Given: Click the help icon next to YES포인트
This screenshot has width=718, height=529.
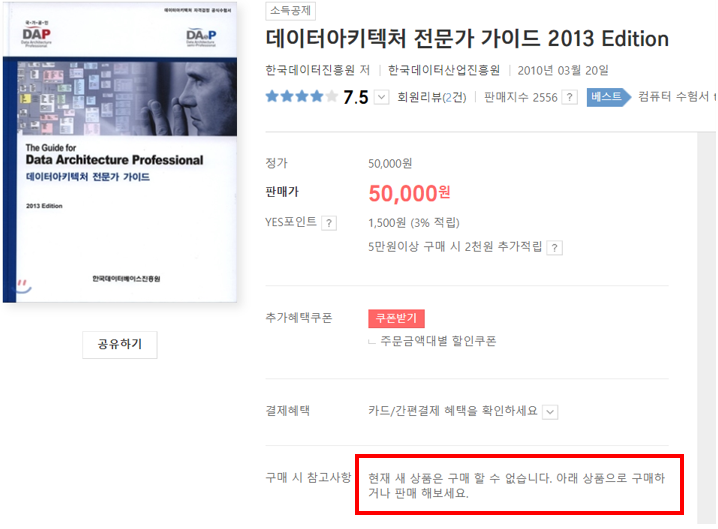Looking at the screenshot, I should (329, 223).
